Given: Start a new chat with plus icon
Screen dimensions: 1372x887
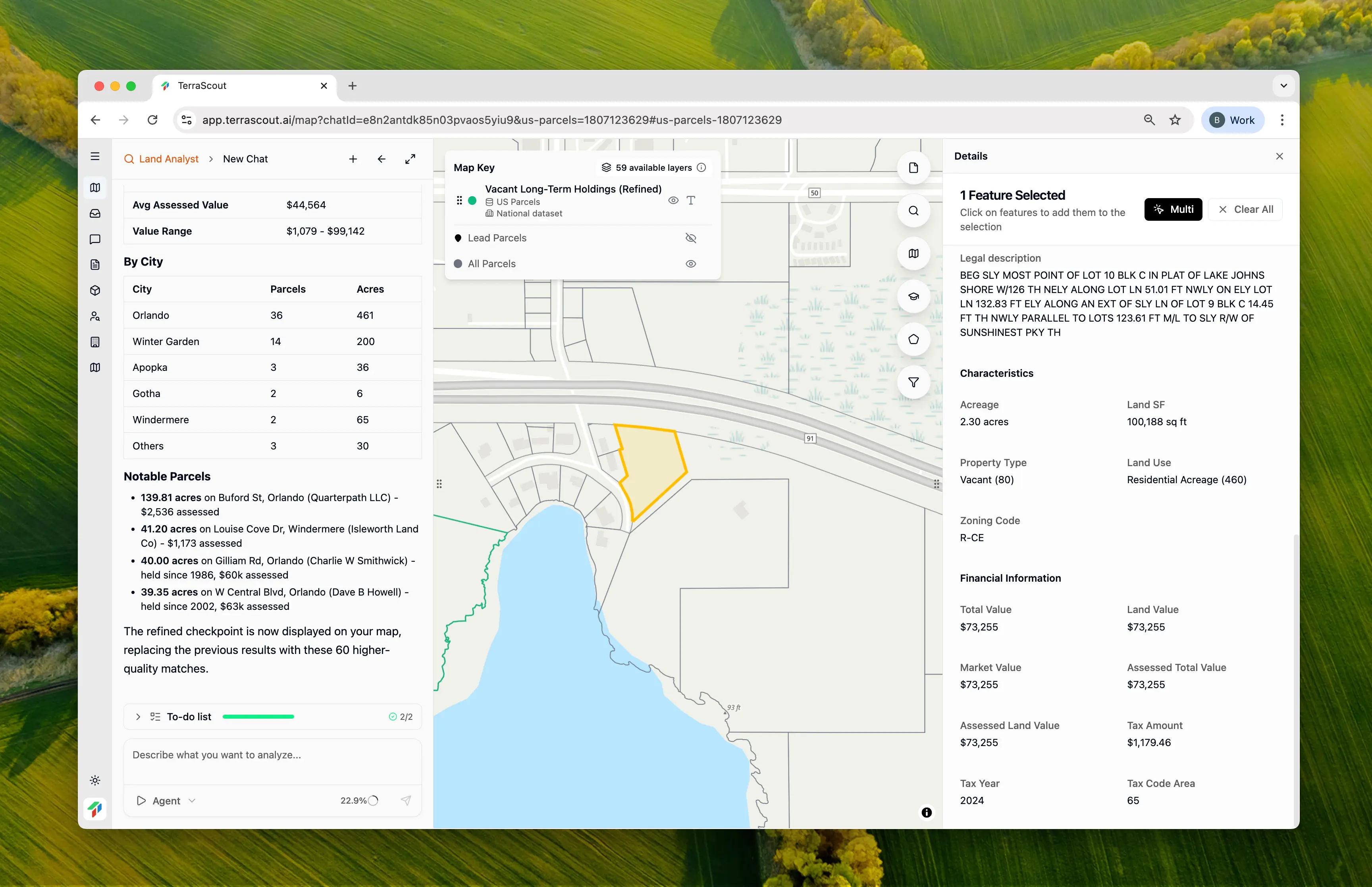Looking at the screenshot, I should pyautogui.click(x=353, y=159).
